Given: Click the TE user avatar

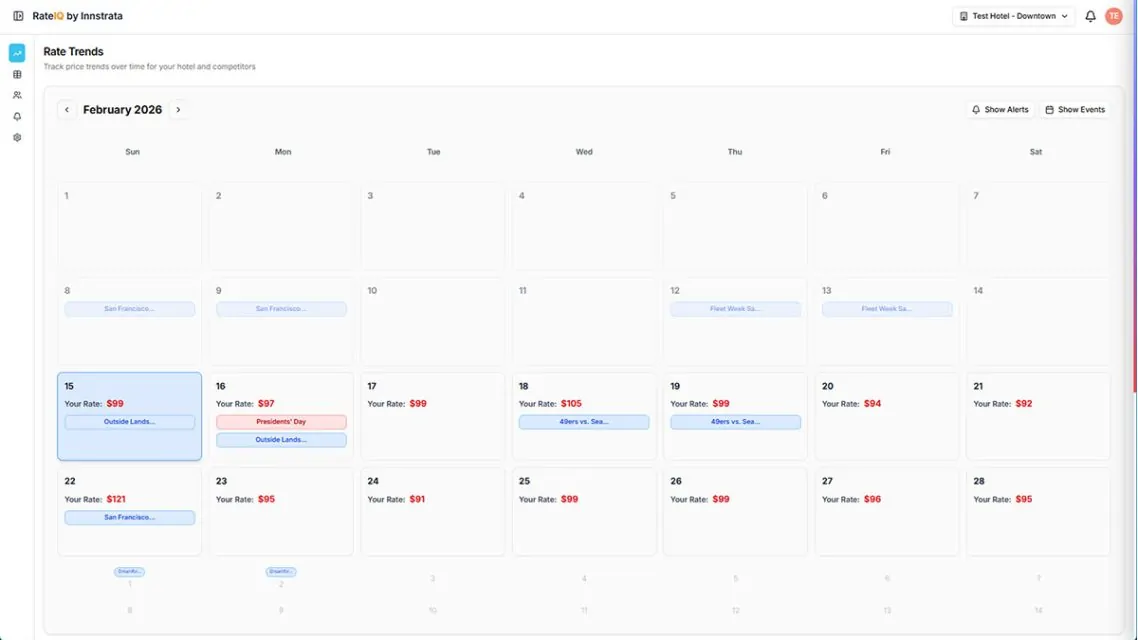Looking at the screenshot, I should [1113, 15].
